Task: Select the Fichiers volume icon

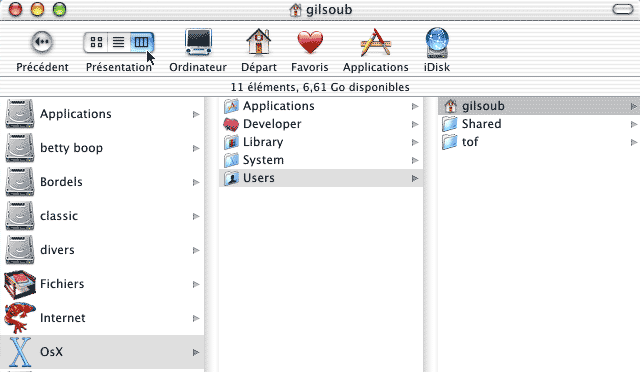Action: point(20,284)
